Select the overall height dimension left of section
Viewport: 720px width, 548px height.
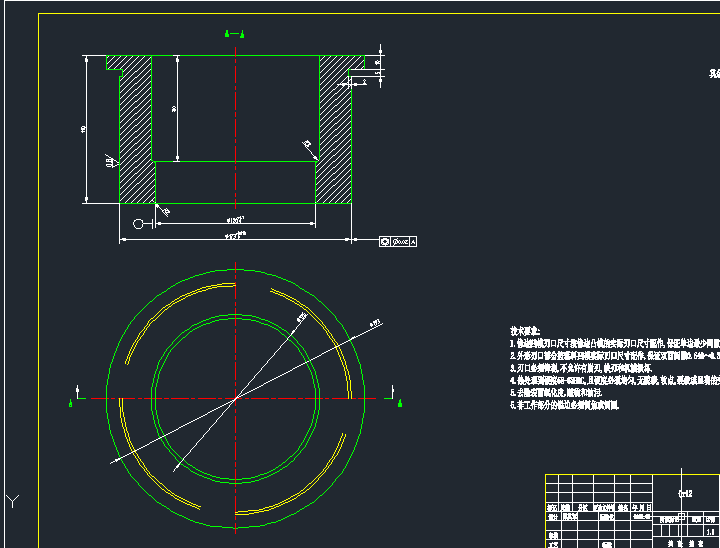(x=86, y=129)
